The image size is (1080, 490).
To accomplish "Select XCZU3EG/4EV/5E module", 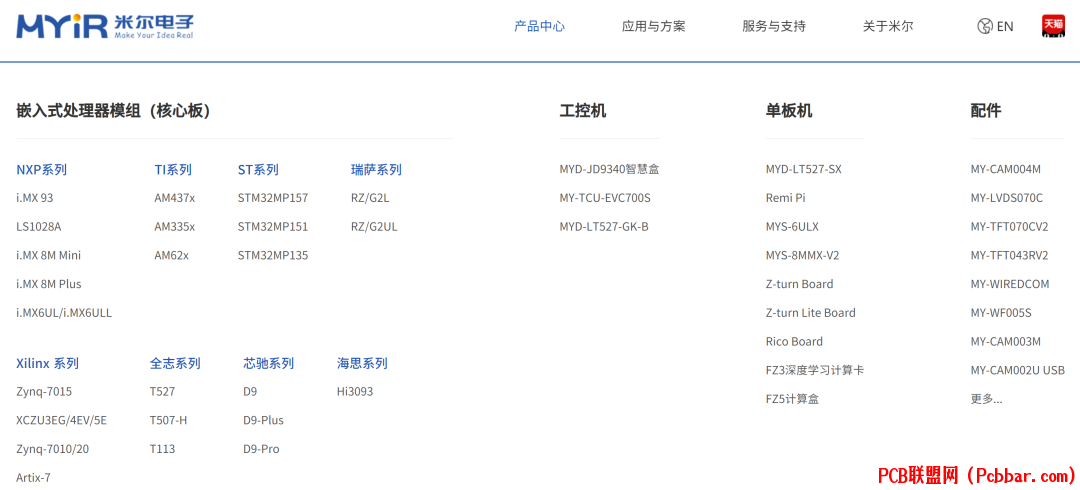I will point(62,420).
